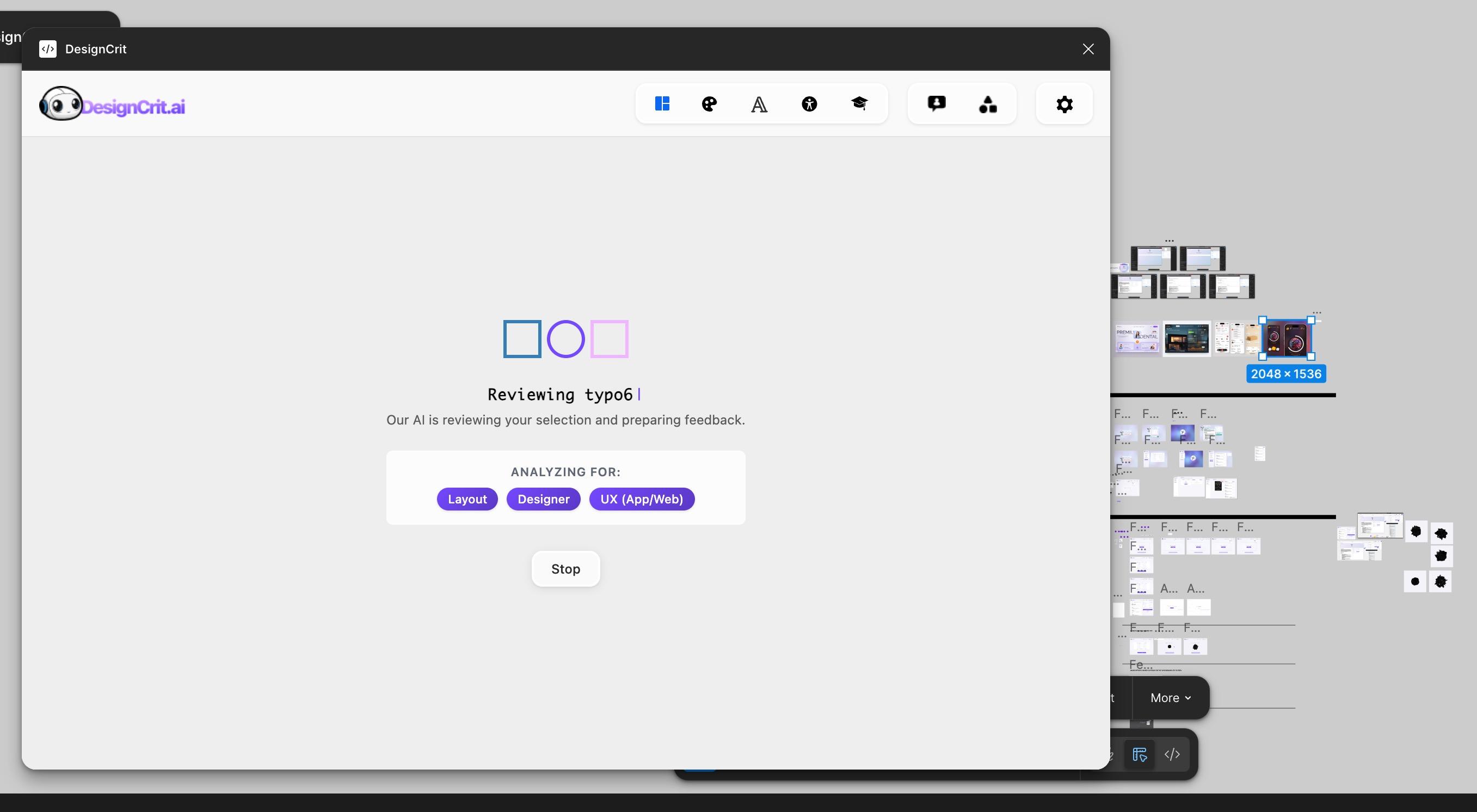Open the accessibility review icon
1477x812 pixels.
click(x=809, y=104)
